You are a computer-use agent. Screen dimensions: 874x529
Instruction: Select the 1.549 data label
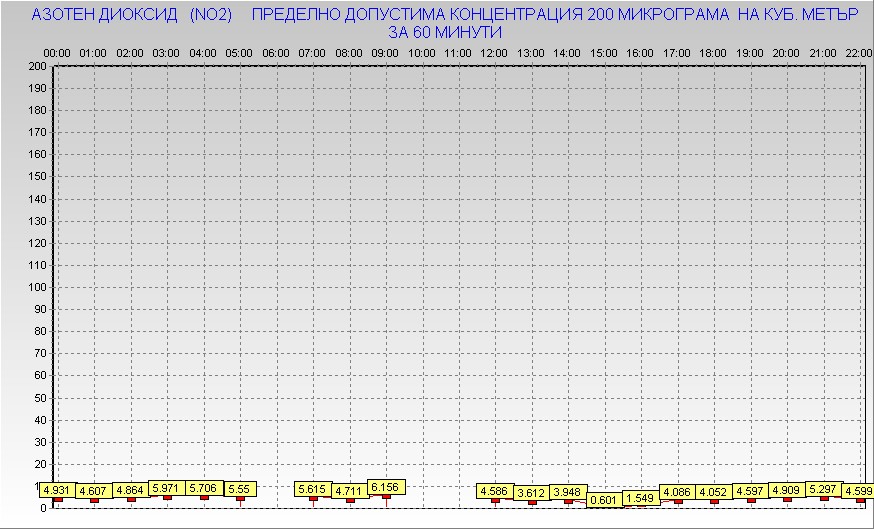[x=640, y=498]
